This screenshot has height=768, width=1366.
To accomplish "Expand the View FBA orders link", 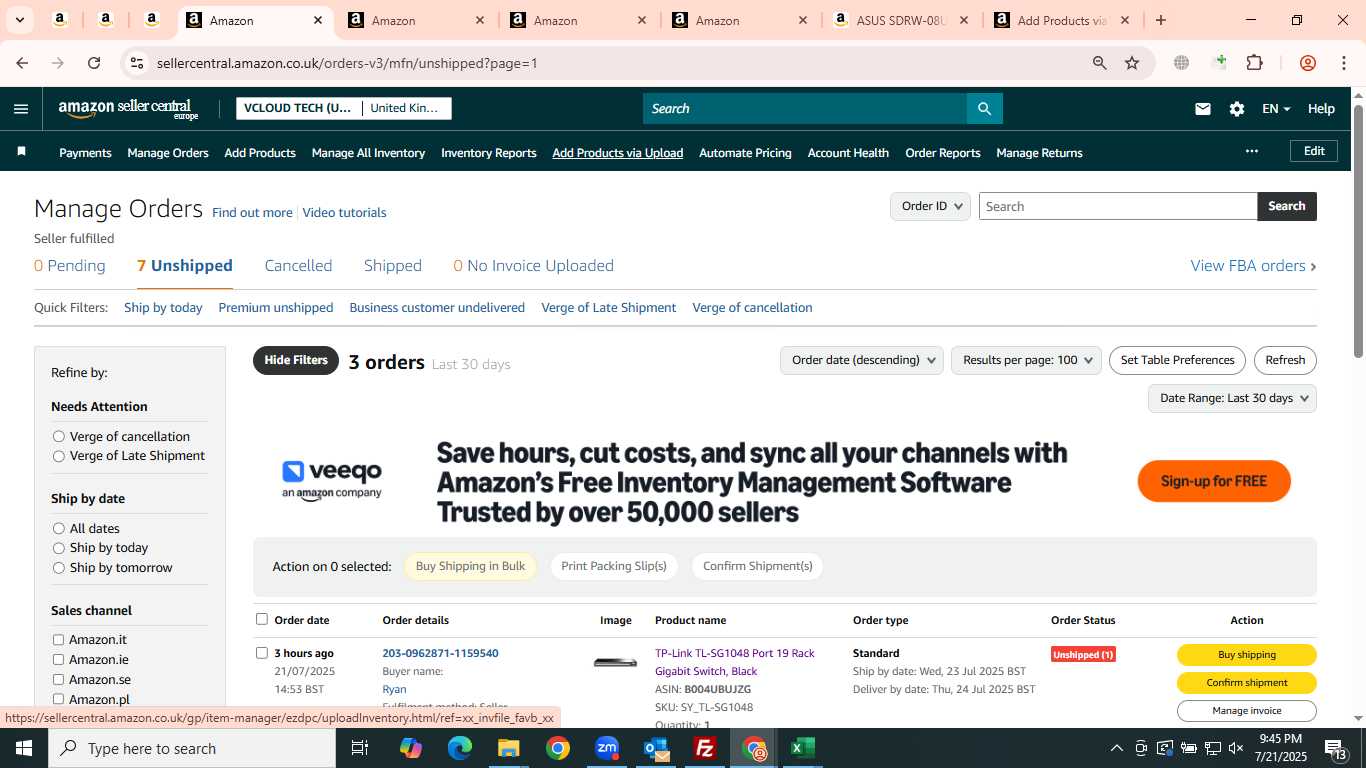I will point(1253,266).
